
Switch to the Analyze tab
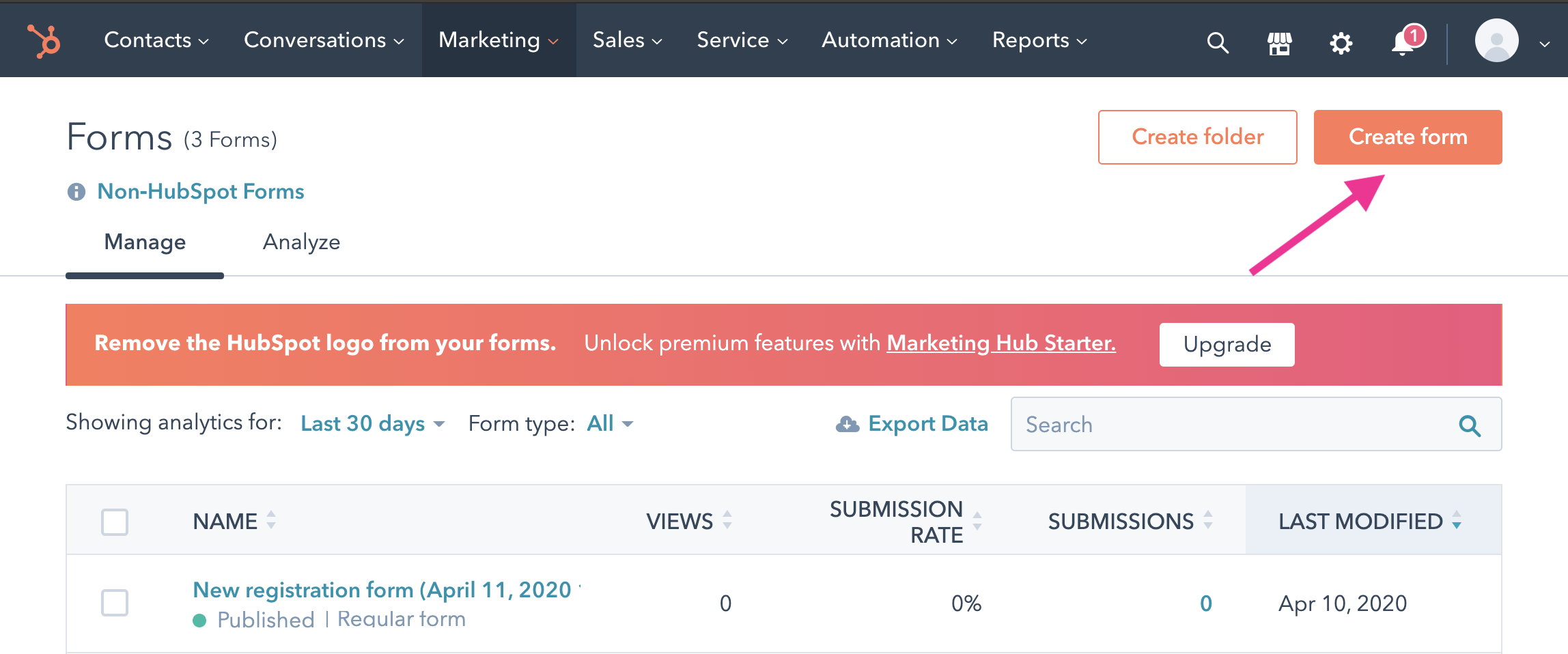(301, 242)
